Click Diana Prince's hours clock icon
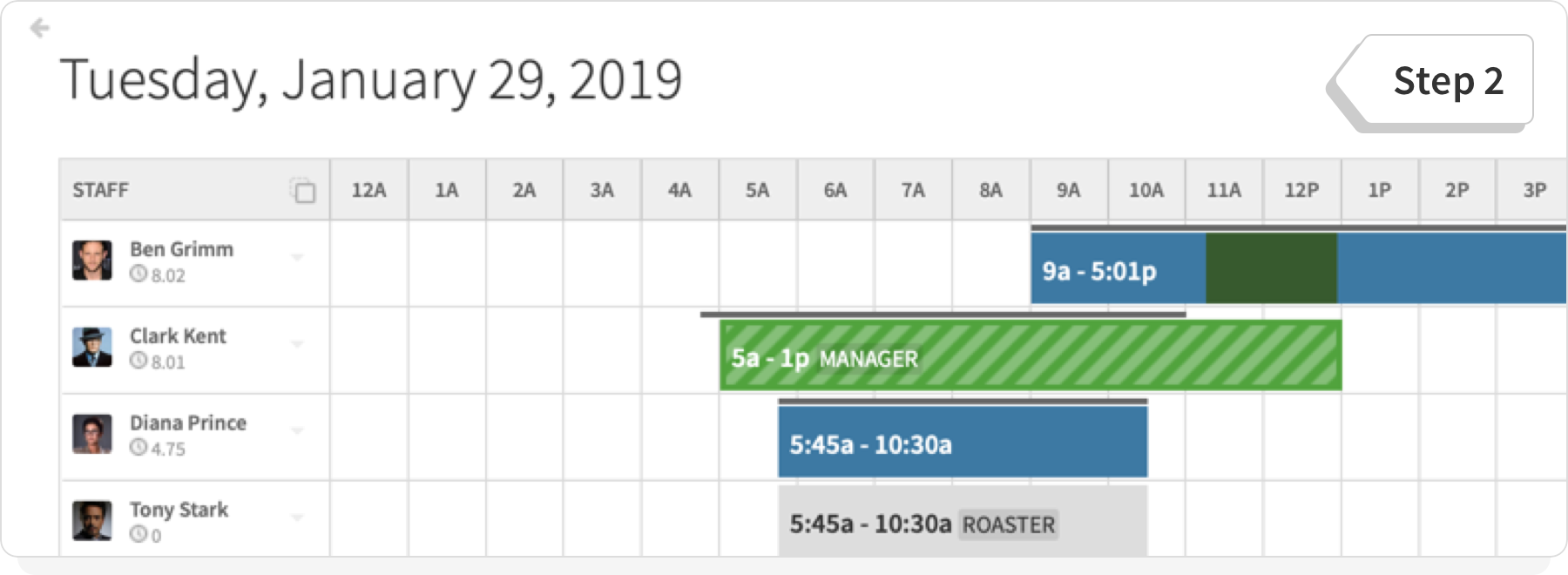The height and width of the screenshot is (575, 1568). point(138,448)
